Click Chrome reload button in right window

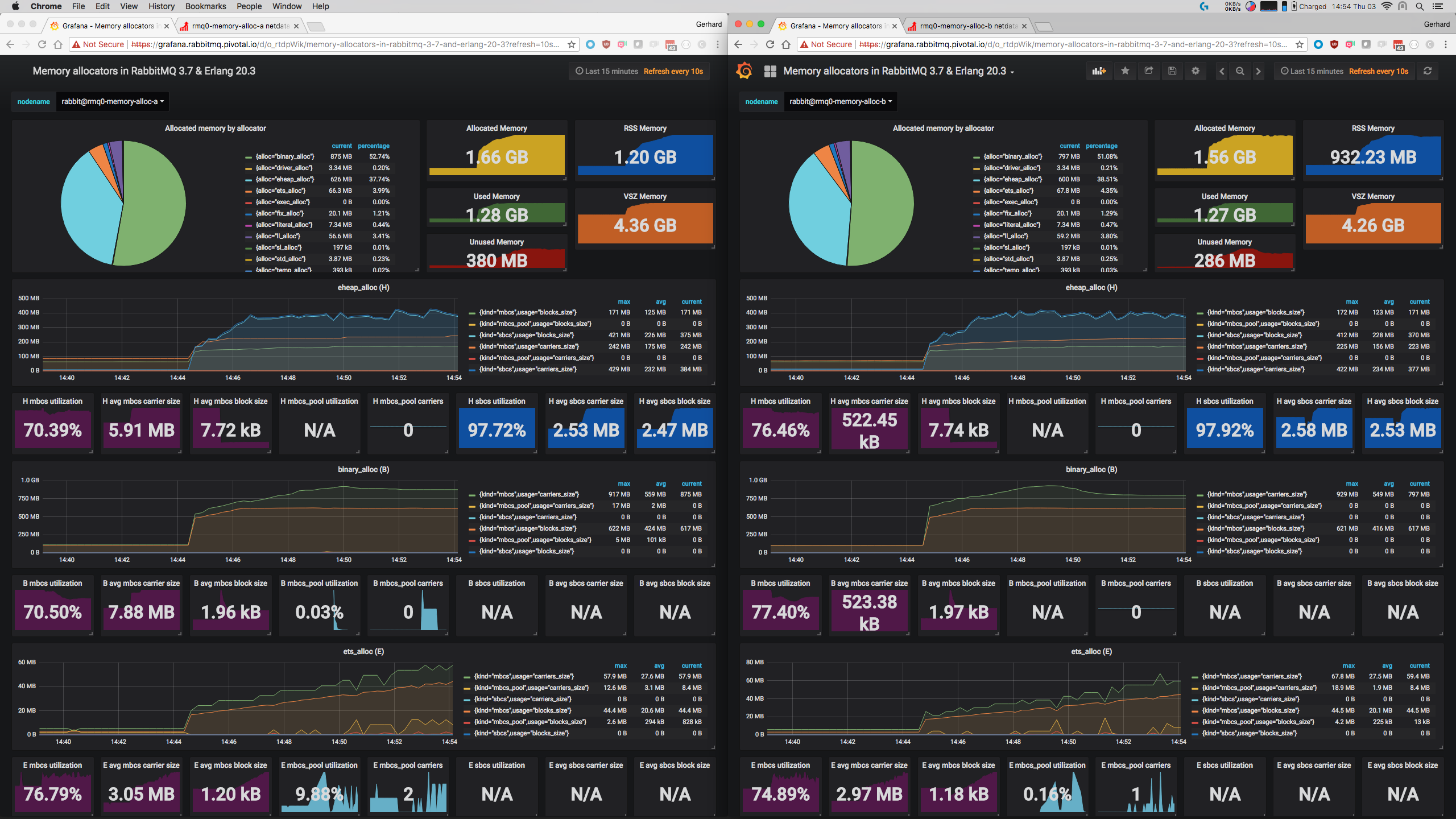[770, 44]
